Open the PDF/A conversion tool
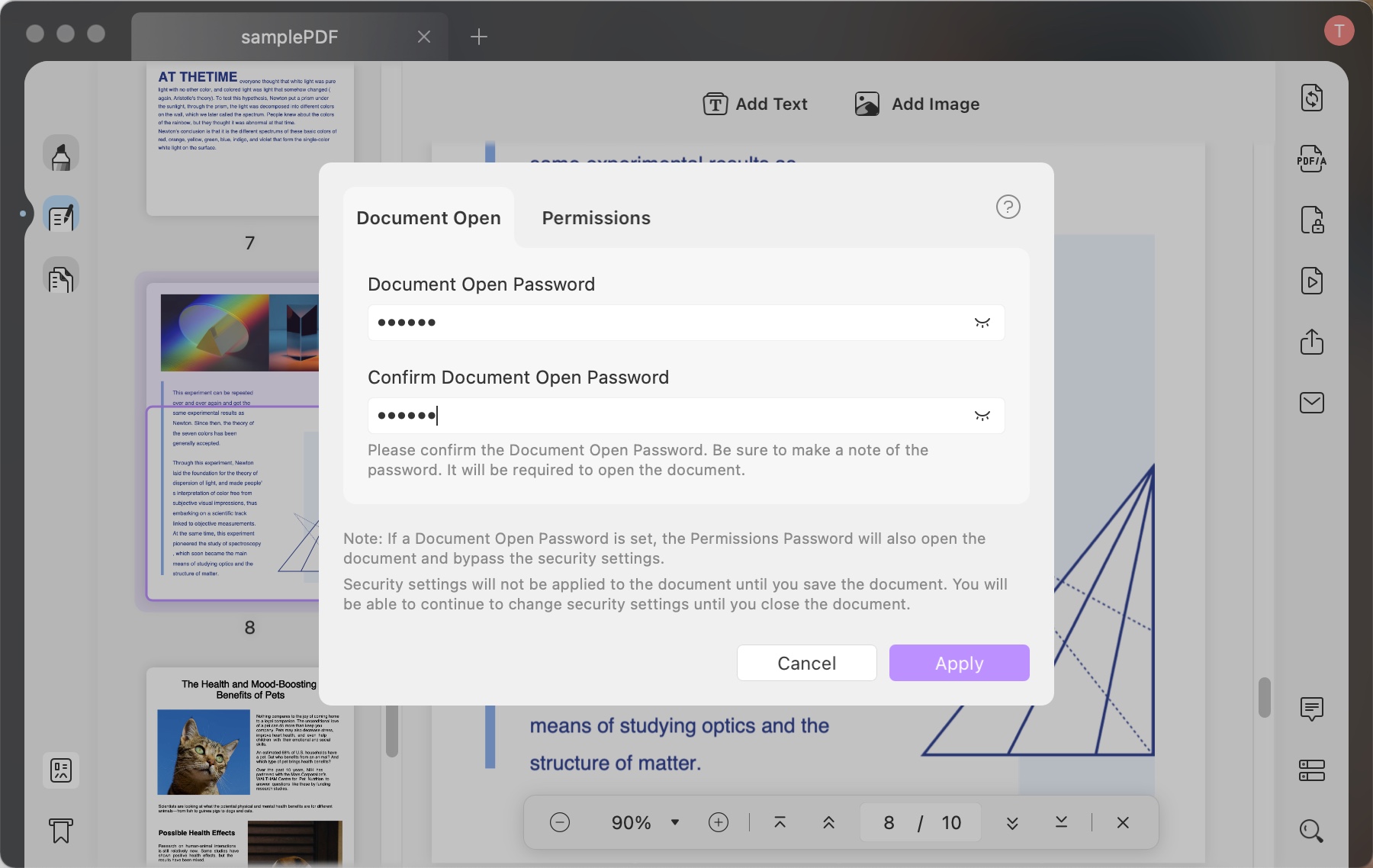The image size is (1373, 868). point(1312,159)
